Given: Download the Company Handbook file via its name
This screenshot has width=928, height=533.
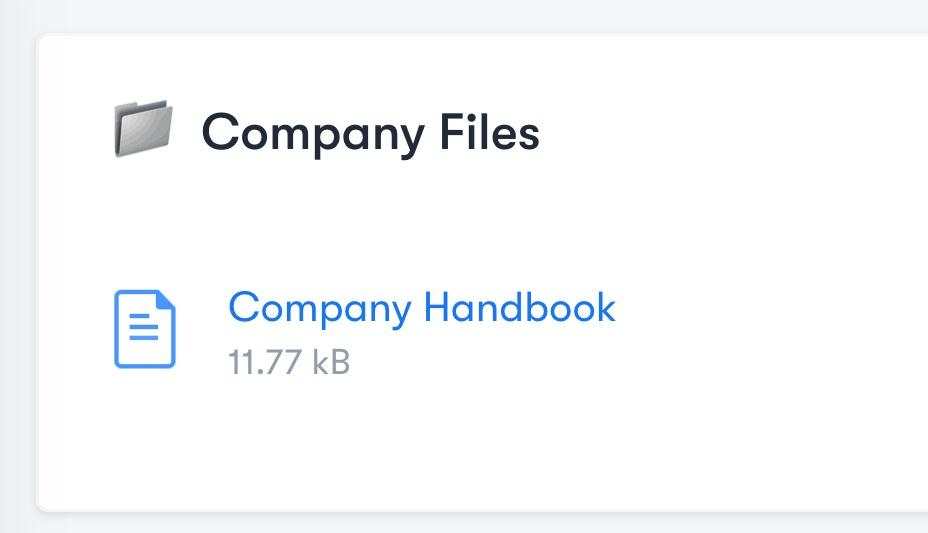Looking at the screenshot, I should 422,308.
